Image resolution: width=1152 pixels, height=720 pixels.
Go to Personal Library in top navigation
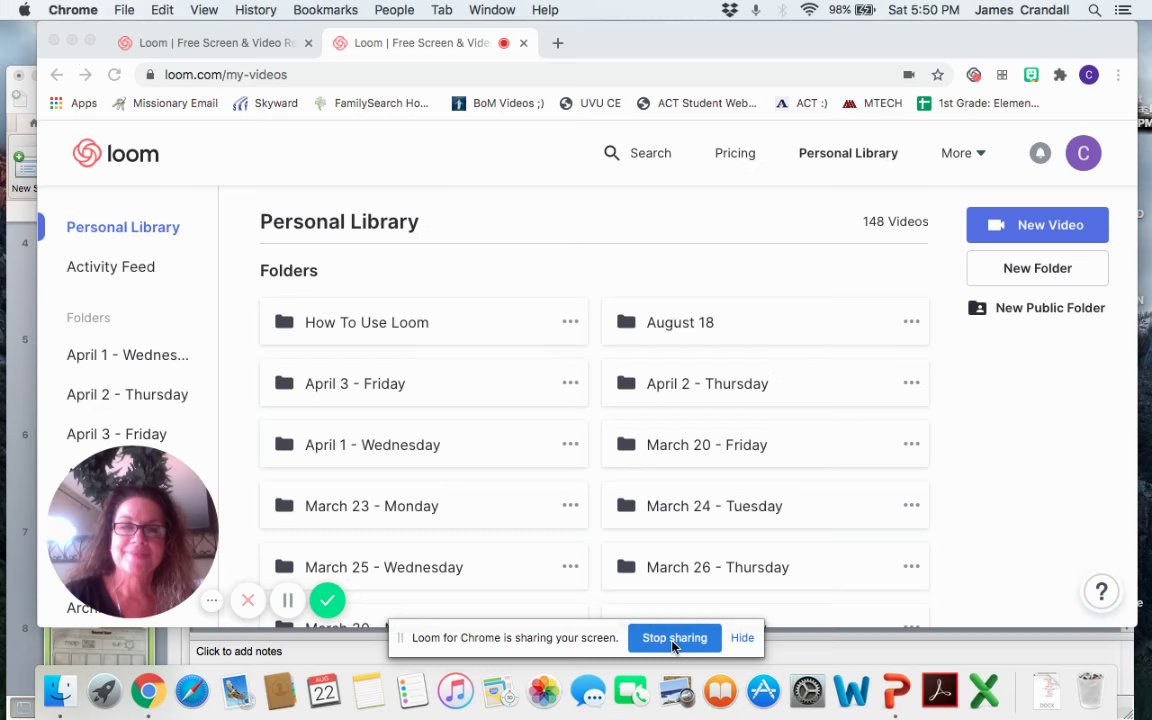click(848, 153)
